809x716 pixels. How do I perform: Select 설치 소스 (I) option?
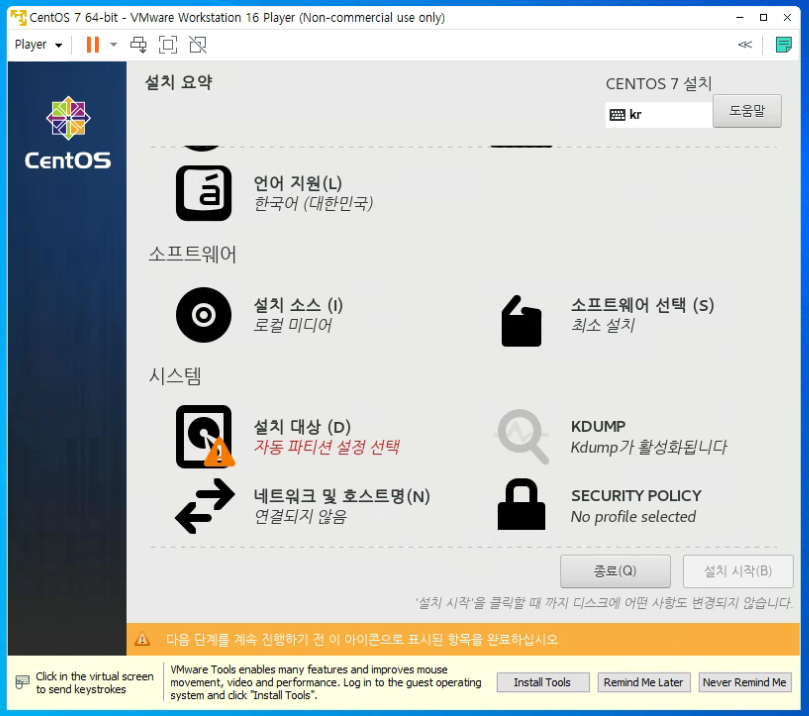[x=298, y=305]
